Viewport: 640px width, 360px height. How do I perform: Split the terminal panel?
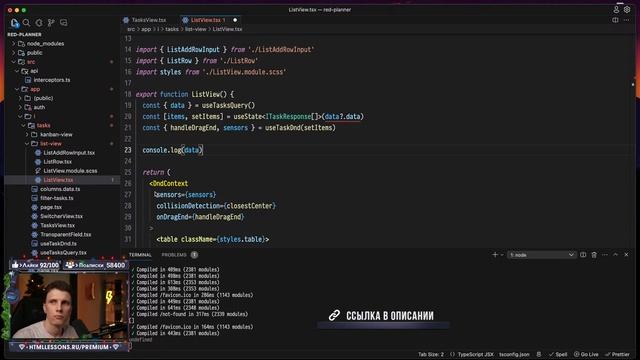coord(583,255)
